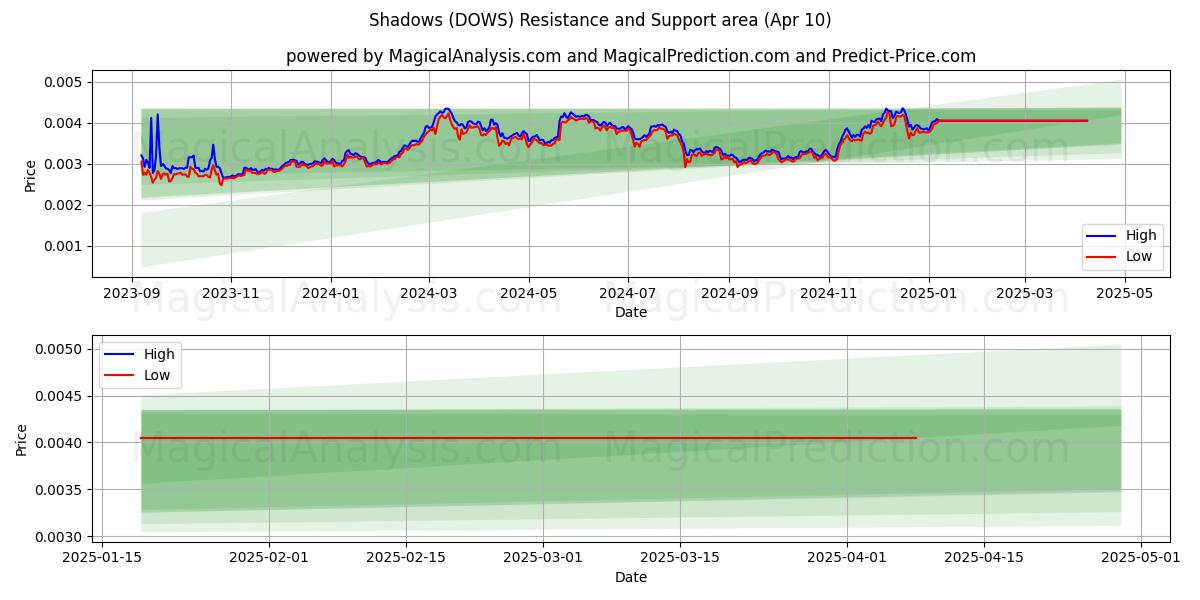
Task: Click the '2025-03' x-axis label in the top chart
Action: point(1024,294)
